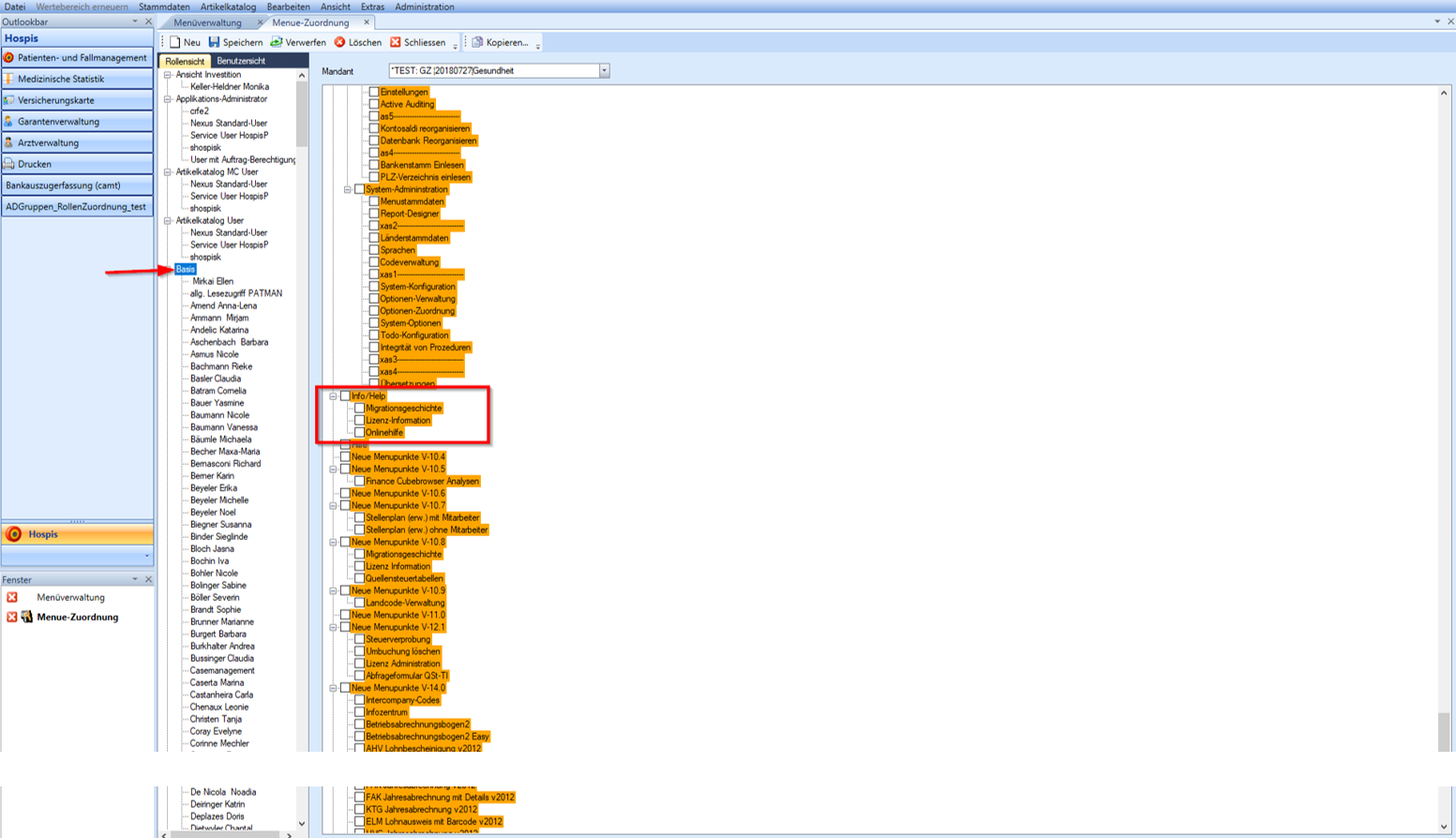
Task: Enable the Lizenz-Information checkbox under Info/Help
Action: click(x=359, y=421)
